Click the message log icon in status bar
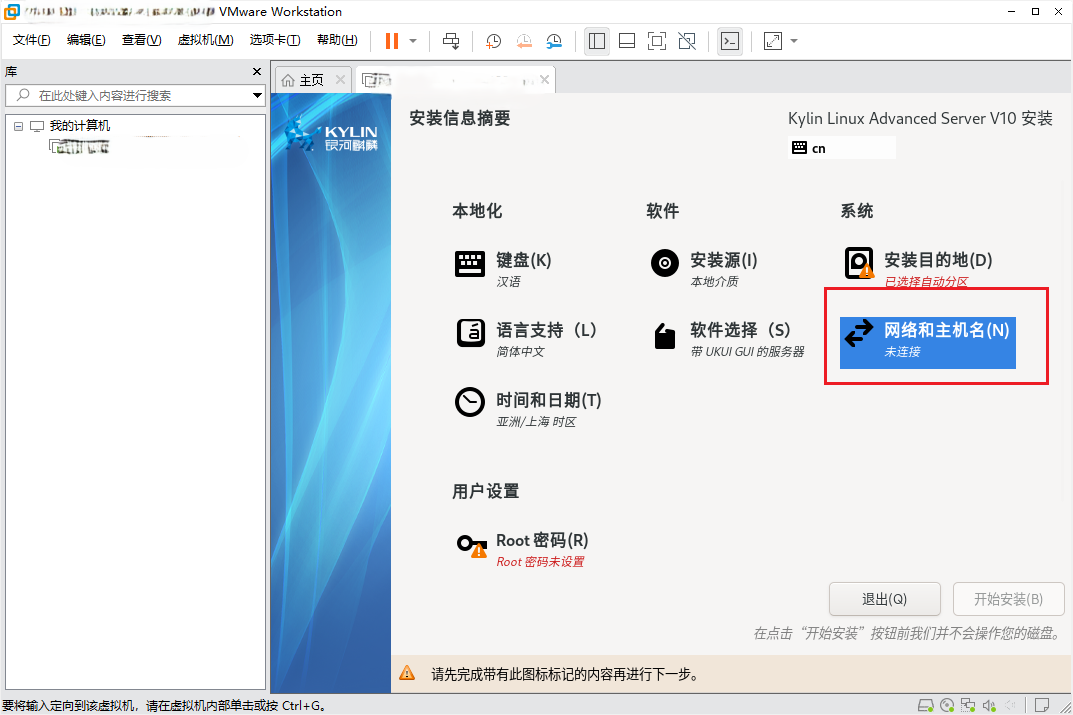 click(1042, 705)
